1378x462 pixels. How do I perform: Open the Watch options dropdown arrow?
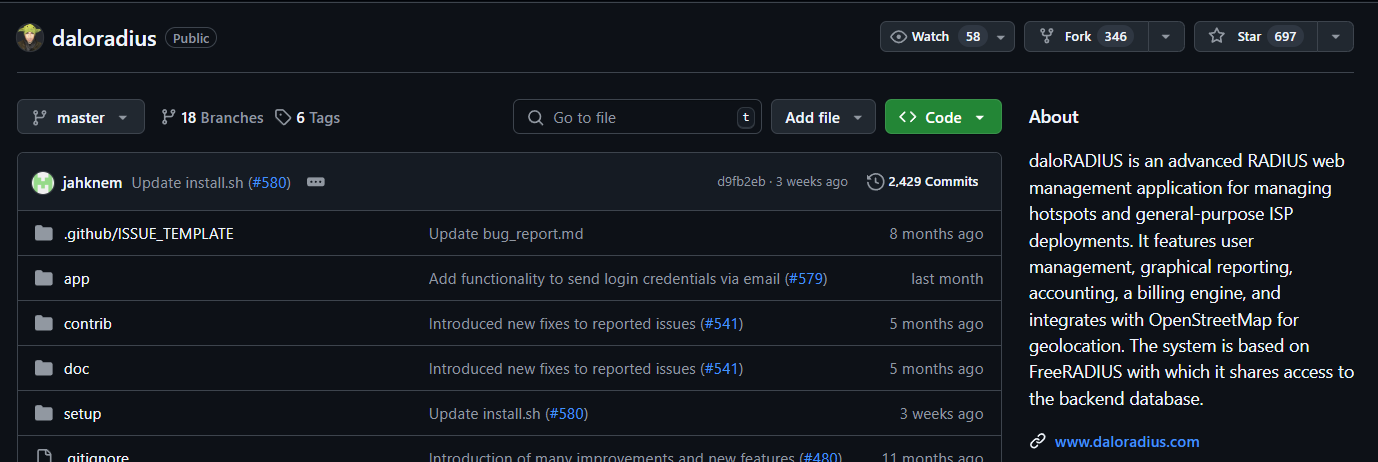[x=1001, y=37]
